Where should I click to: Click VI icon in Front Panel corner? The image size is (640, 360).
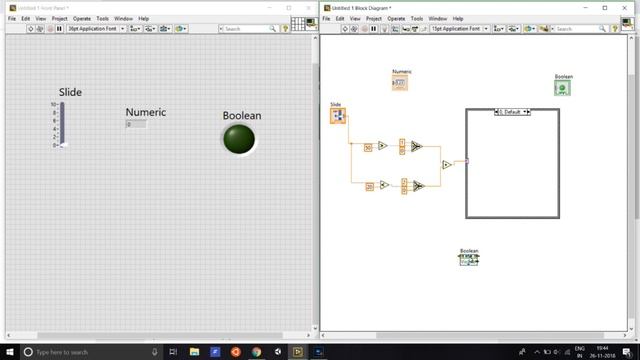coord(311,24)
